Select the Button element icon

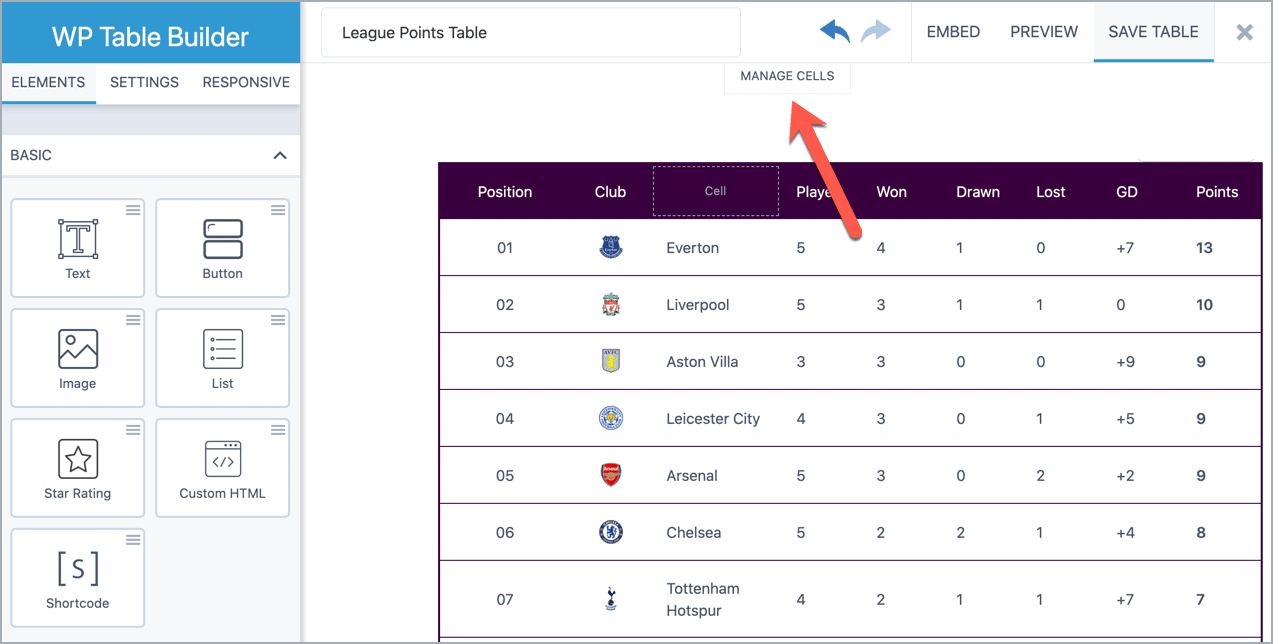(x=222, y=239)
